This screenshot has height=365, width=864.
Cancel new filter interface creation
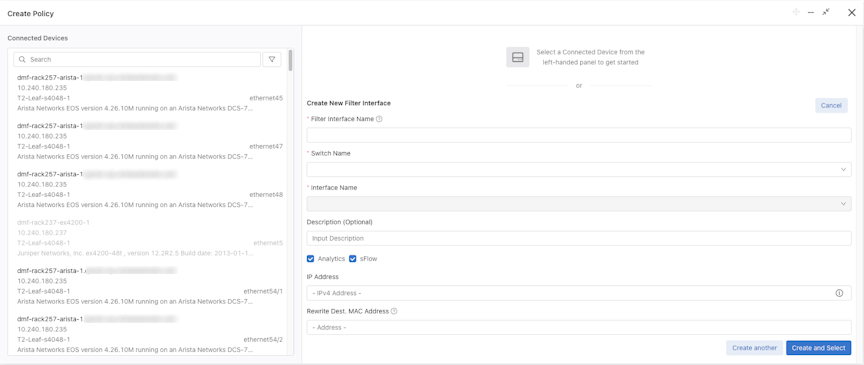(831, 106)
